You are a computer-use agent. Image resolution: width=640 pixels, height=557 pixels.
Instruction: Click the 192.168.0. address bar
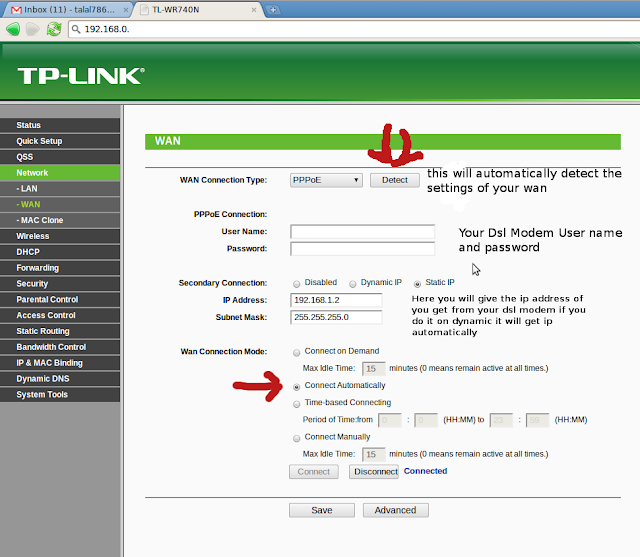[x=353, y=29]
